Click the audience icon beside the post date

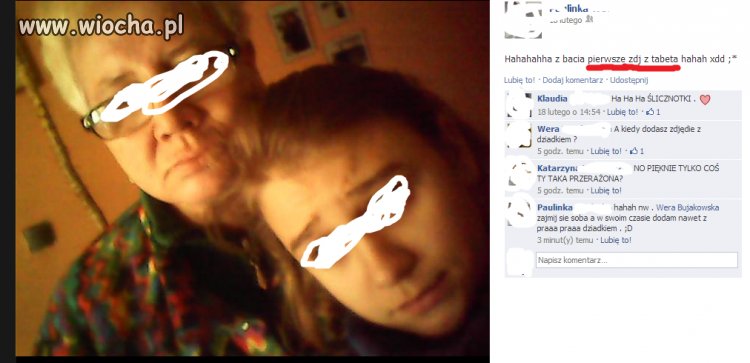coord(589,20)
